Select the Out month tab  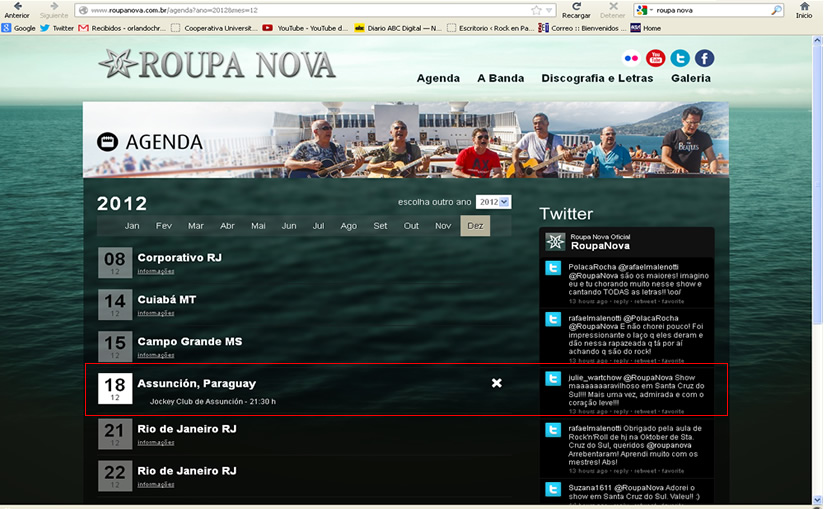click(411, 226)
